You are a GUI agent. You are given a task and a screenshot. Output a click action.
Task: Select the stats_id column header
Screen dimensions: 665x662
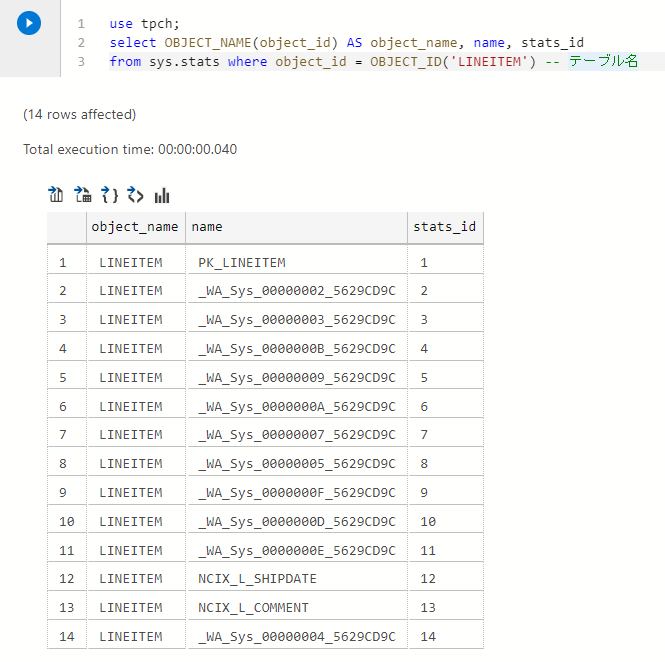pos(445,227)
